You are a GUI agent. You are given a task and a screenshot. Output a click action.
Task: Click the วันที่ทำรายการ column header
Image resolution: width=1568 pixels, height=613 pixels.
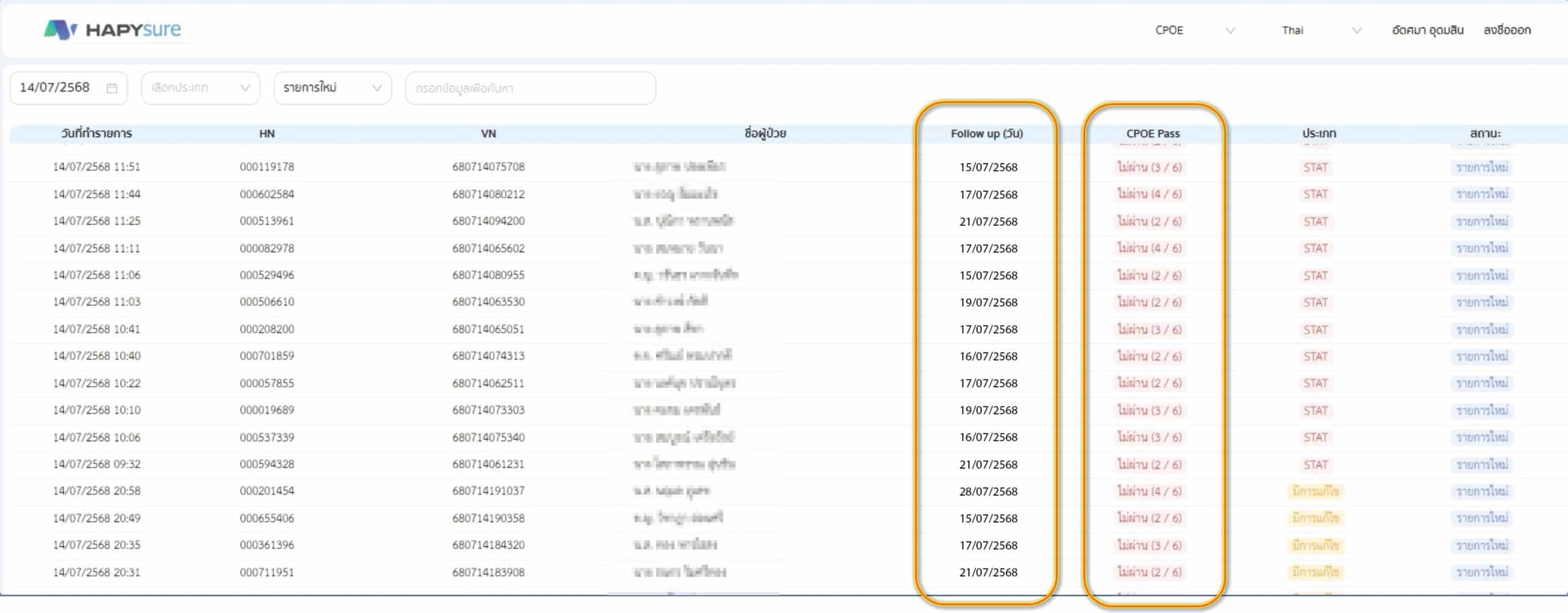coord(97,134)
